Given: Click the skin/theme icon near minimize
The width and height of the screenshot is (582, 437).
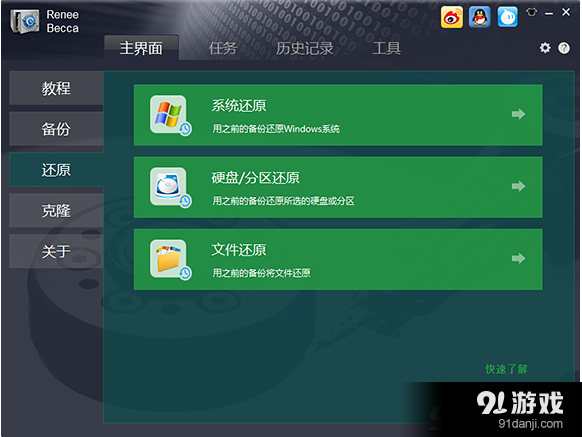Looking at the screenshot, I should pyautogui.click(x=532, y=12).
